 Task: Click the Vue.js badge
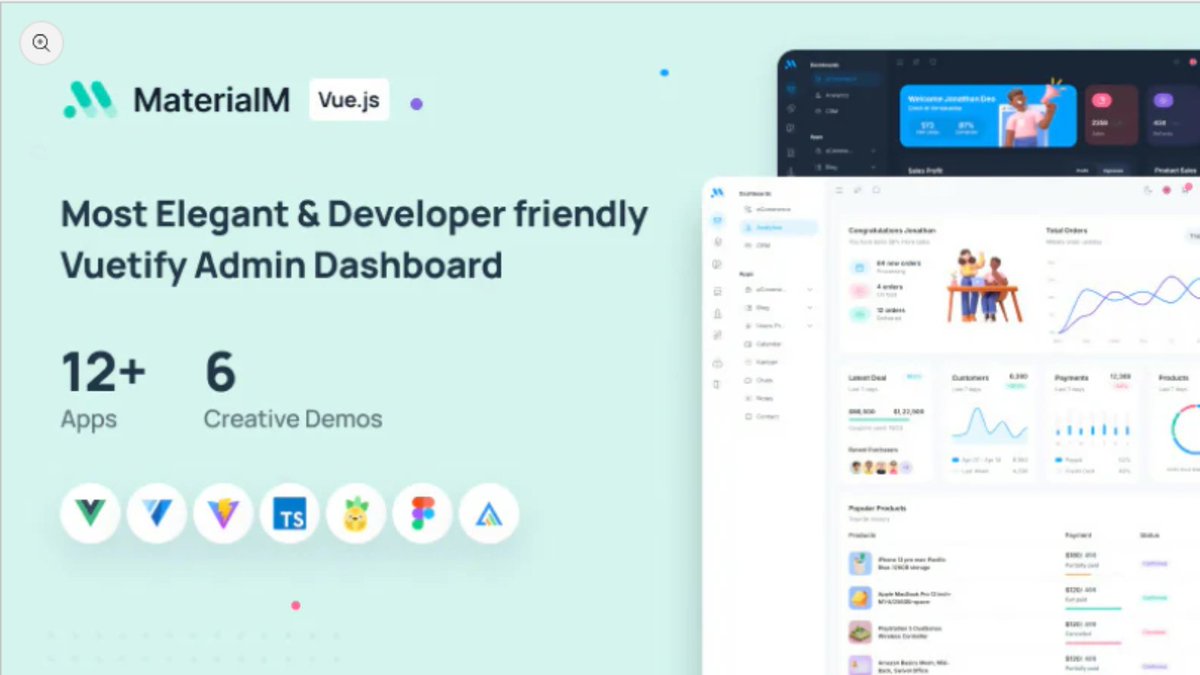(x=349, y=100)
